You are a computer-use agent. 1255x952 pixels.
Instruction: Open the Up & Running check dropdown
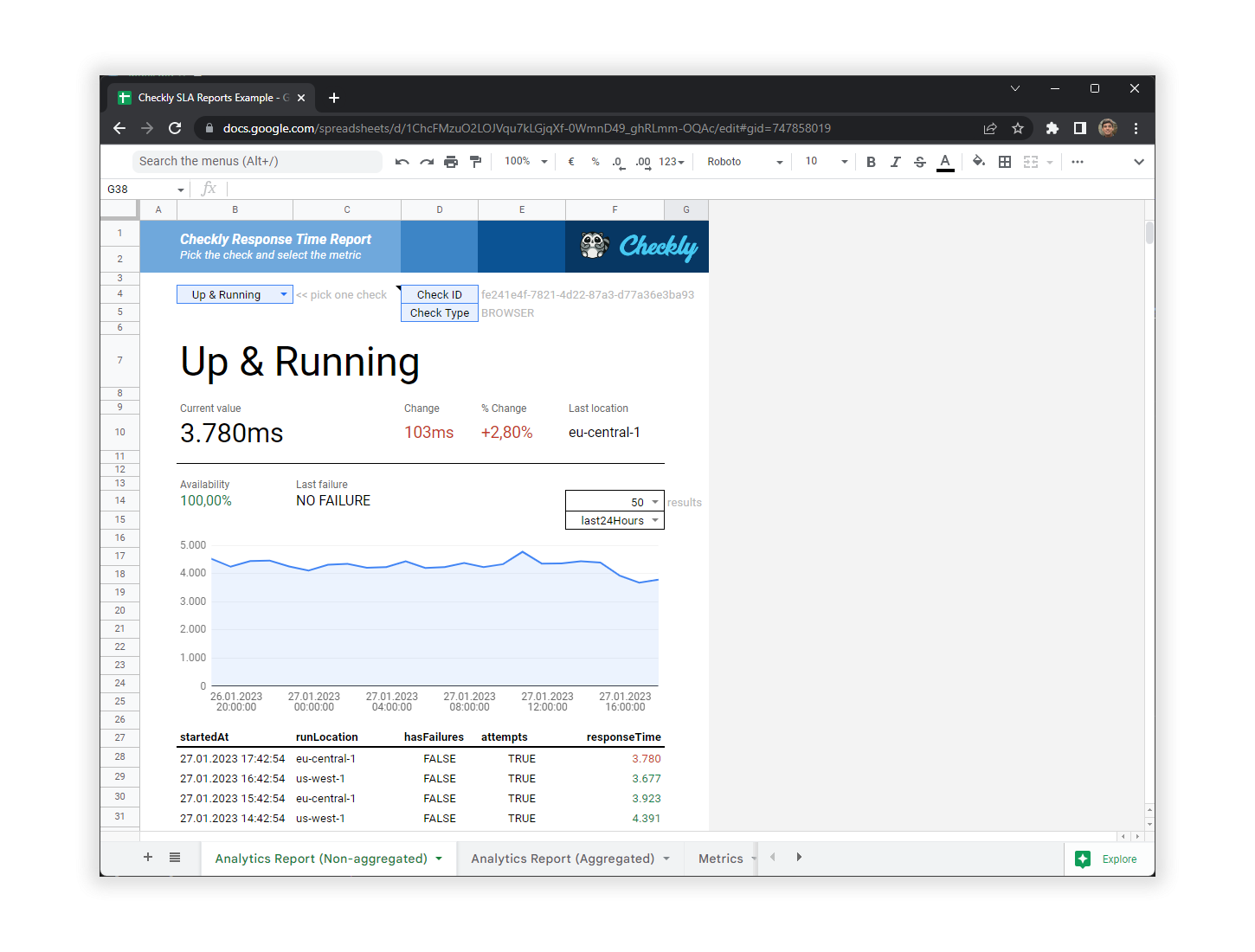click(x=234, y=294)
